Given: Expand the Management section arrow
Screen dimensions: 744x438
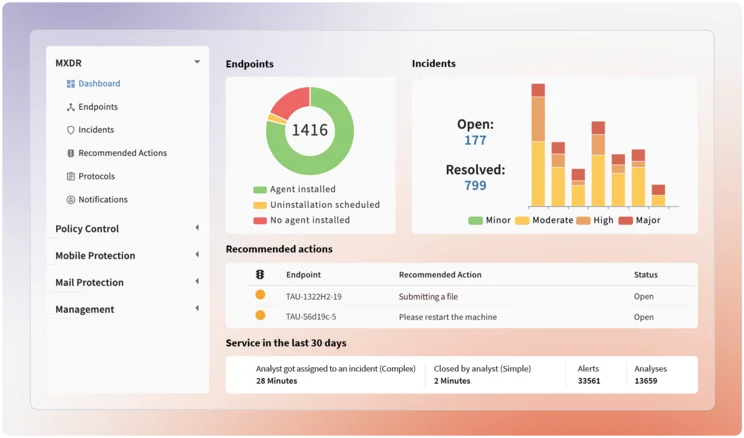Looking at the screenshot, I should pyautogui.click(x=197, y=308).
